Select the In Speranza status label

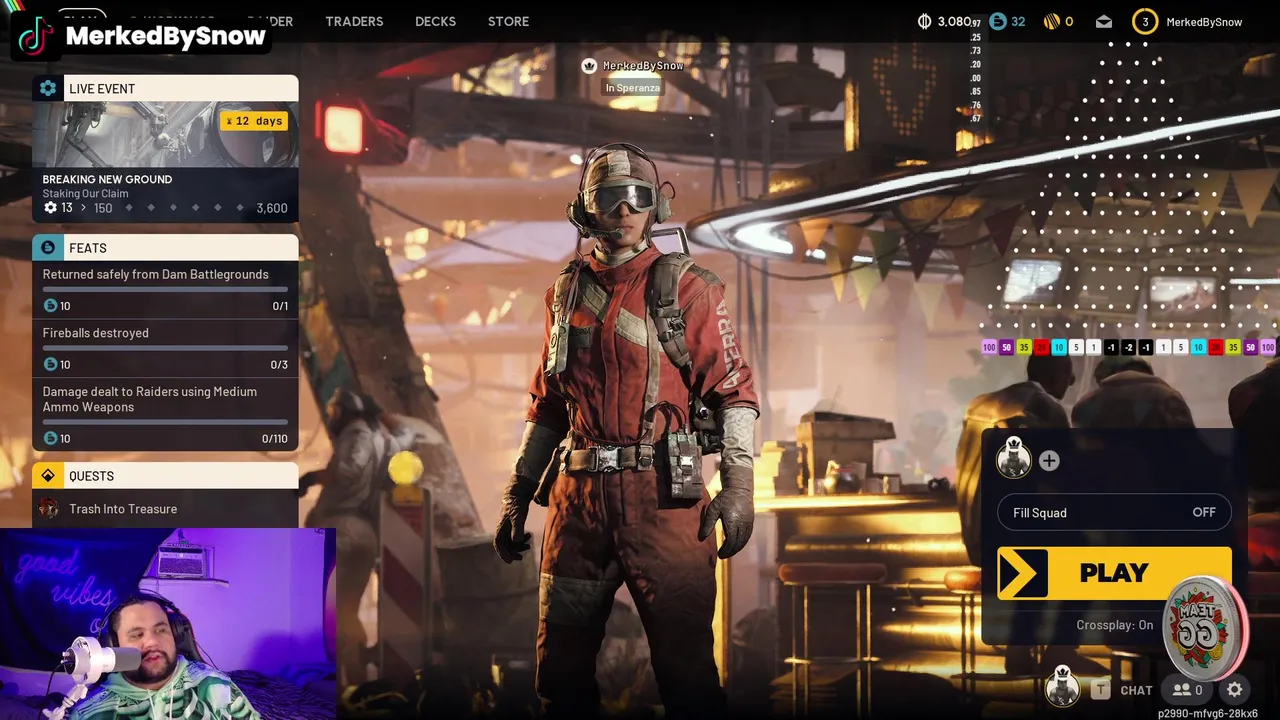point(632,88)
